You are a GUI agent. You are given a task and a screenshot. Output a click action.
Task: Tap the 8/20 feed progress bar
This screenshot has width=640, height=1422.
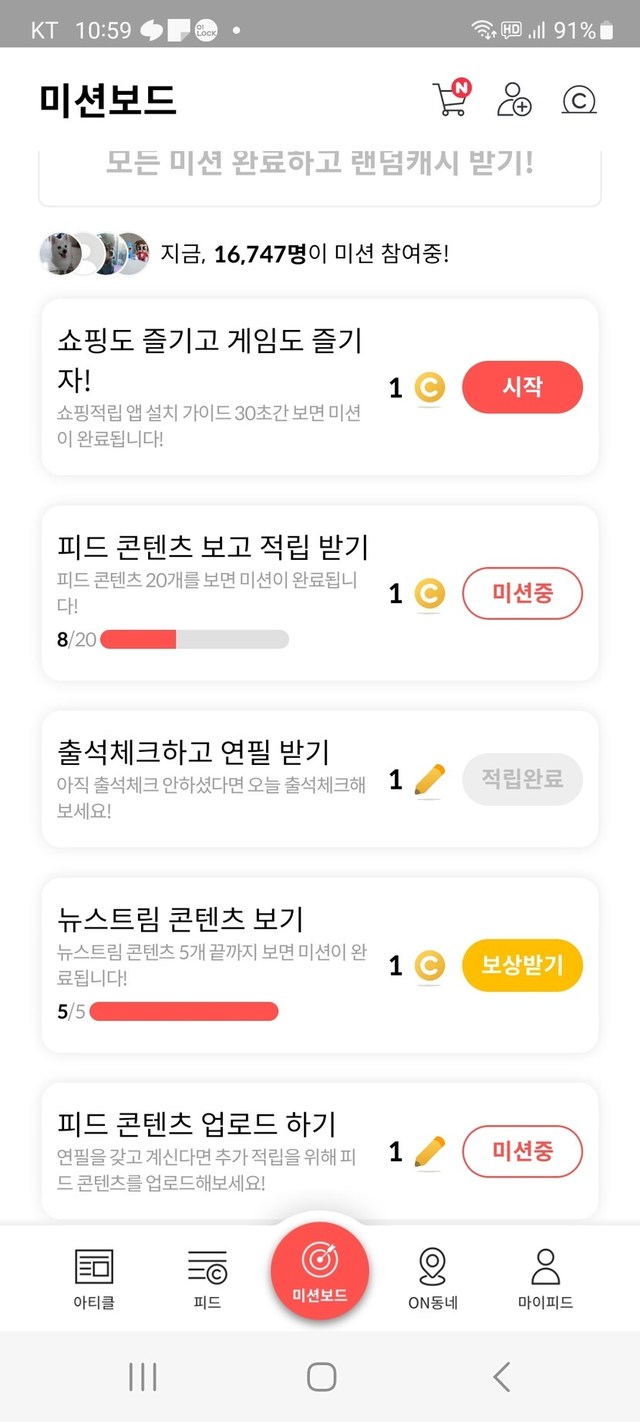(194, 639)
